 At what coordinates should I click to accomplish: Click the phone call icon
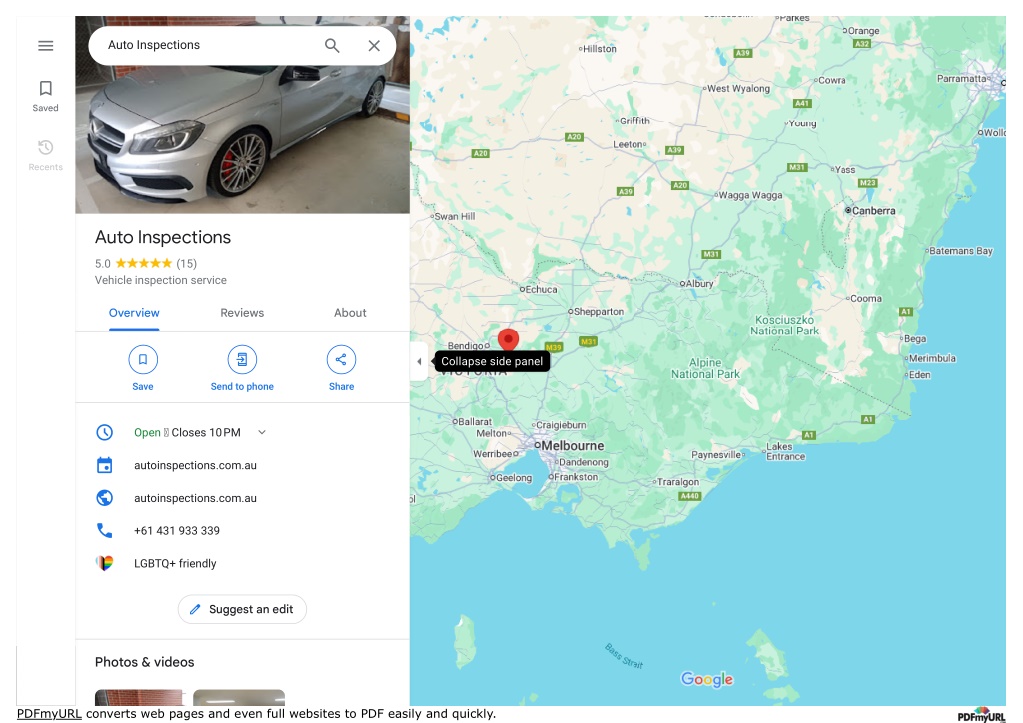(x=104, y=531)
